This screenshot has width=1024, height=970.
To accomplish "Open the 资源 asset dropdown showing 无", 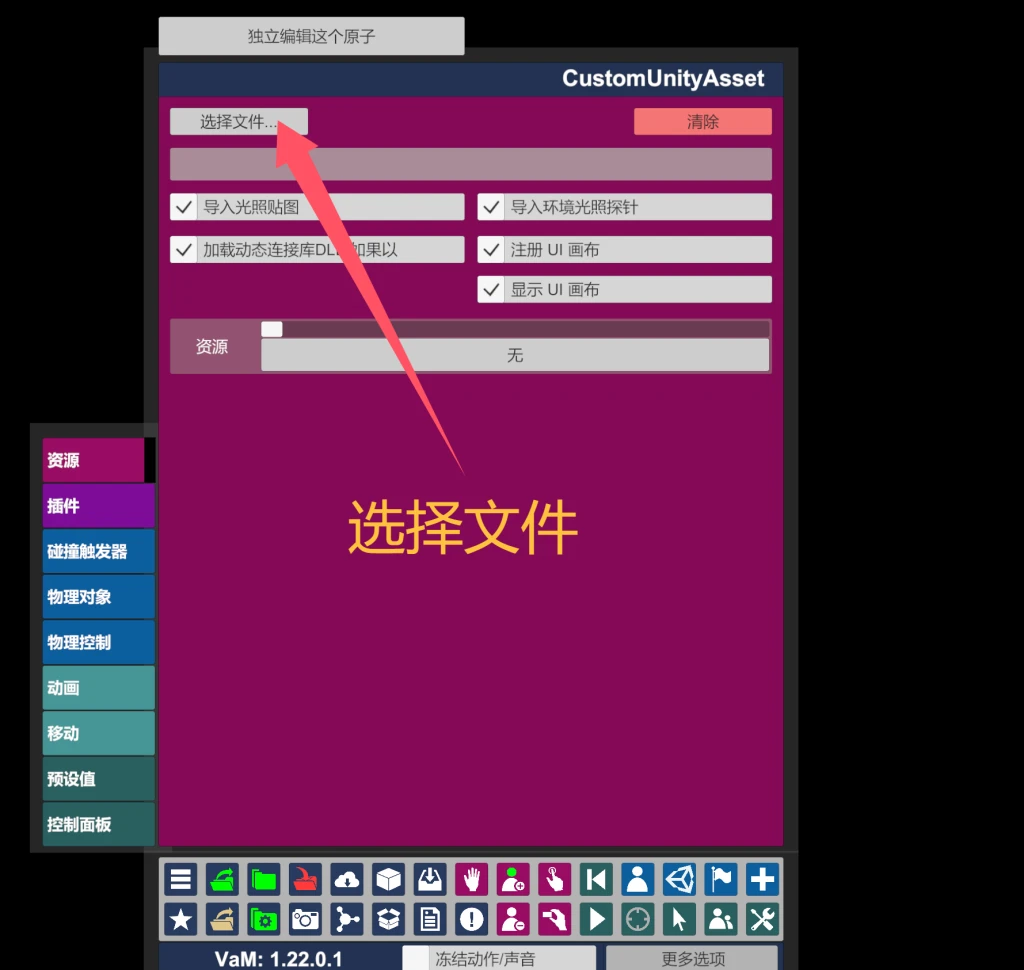I will pos(514,355).
